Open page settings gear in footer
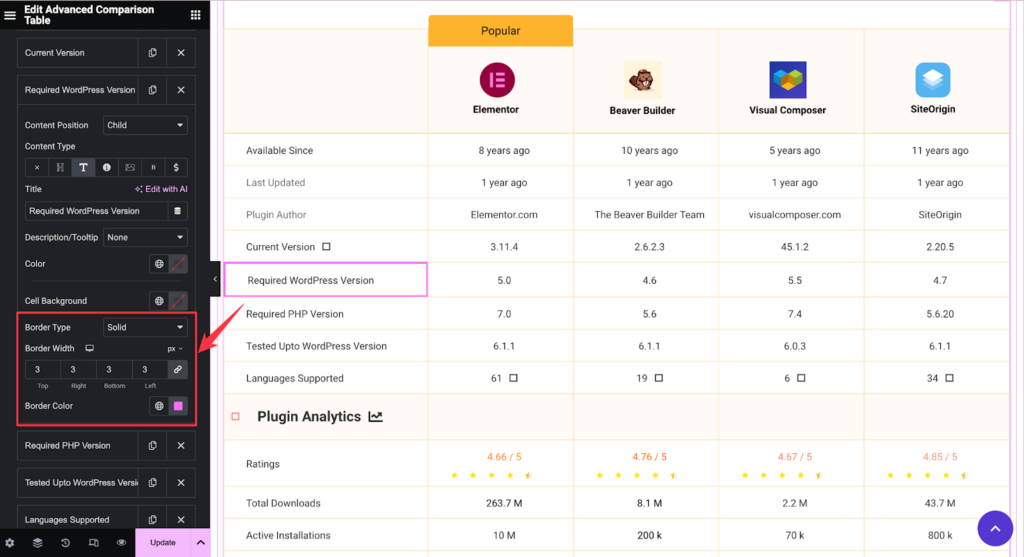The image size is (1024, 557). 10,543
